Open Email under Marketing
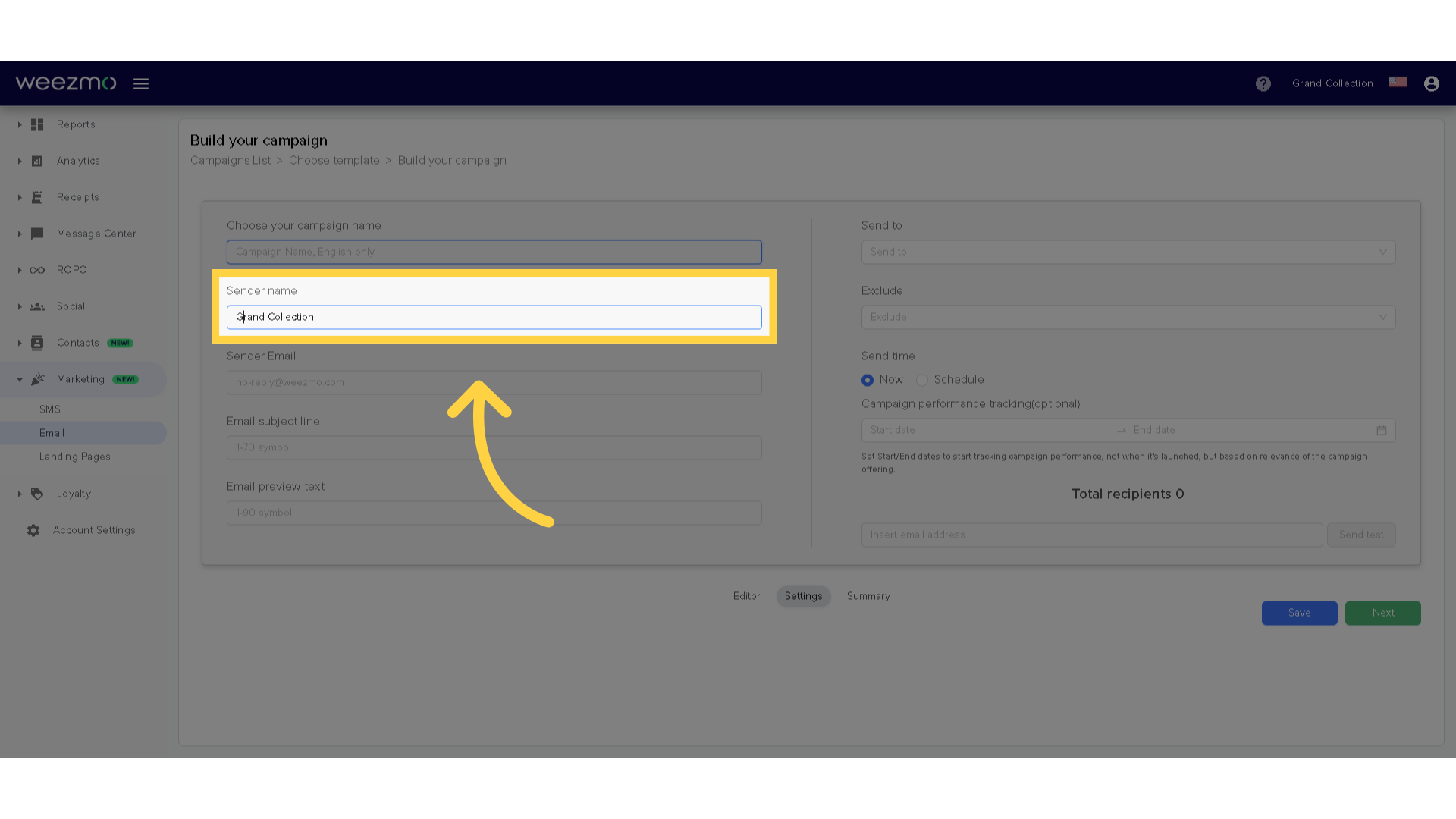The image size is (1456, 819). 52,433
